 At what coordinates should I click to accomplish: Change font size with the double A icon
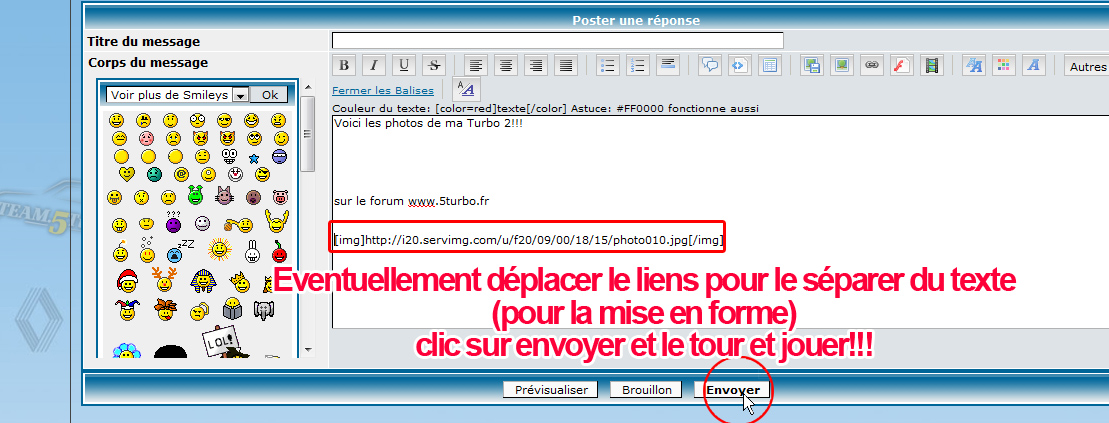pyautogui.click(x=975, y=66)
